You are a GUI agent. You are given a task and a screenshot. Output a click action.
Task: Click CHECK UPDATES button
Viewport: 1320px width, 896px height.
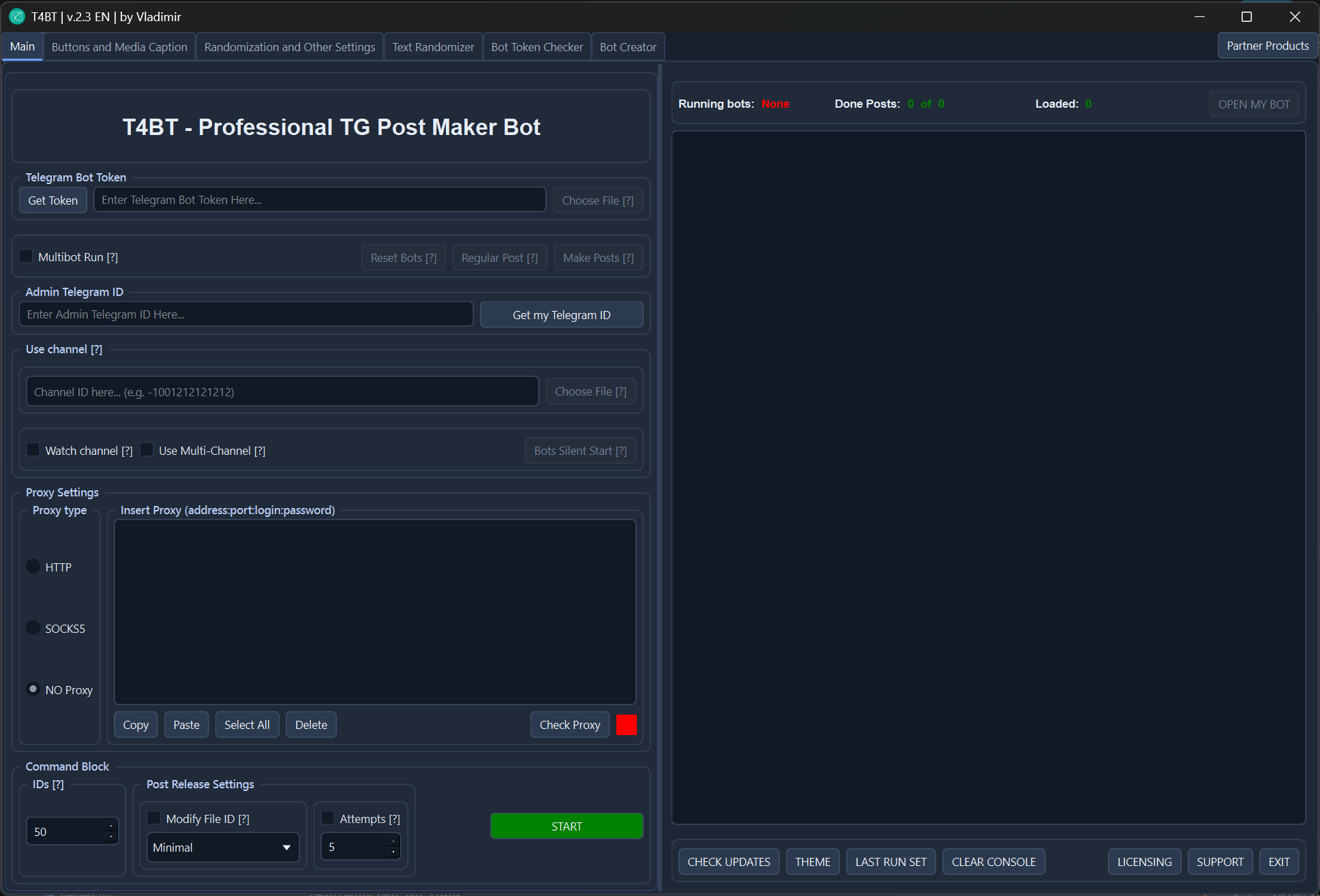[729, 862]
